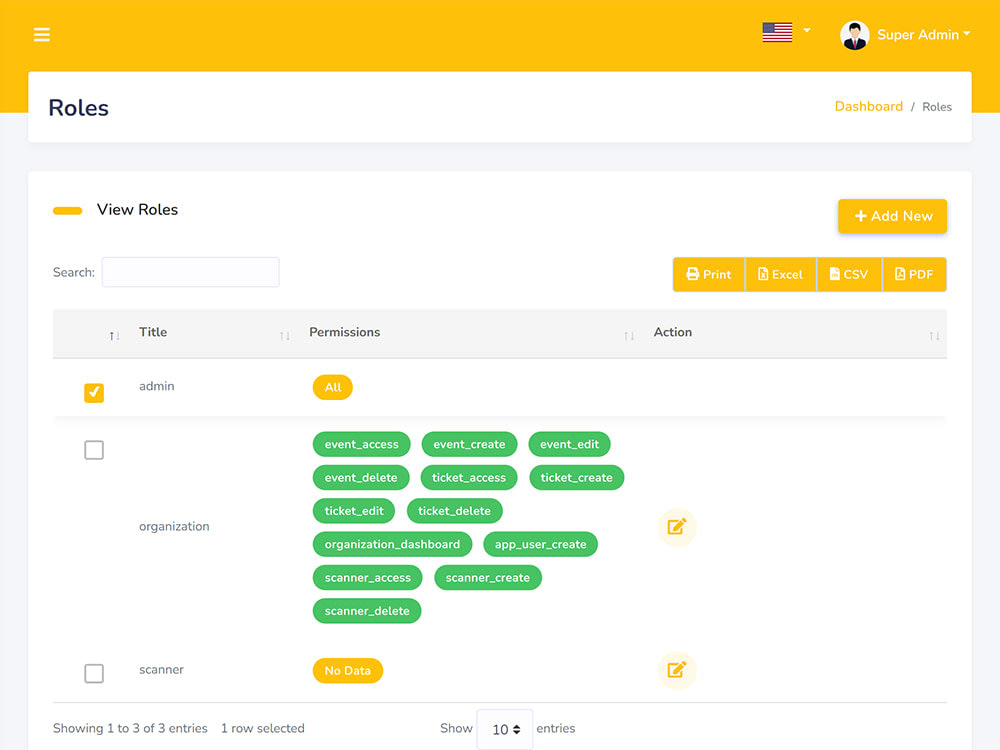This screenshot has height=750, width=1000.
Task: Click the Super Admin avatar picture
Action: click(855, 35)
